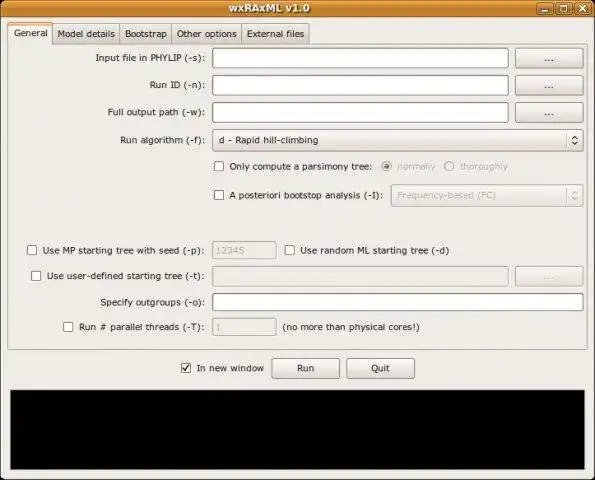Click the Input file in PHYLIP field
This screenshot has height=480, width=595.
coord(360,58)
